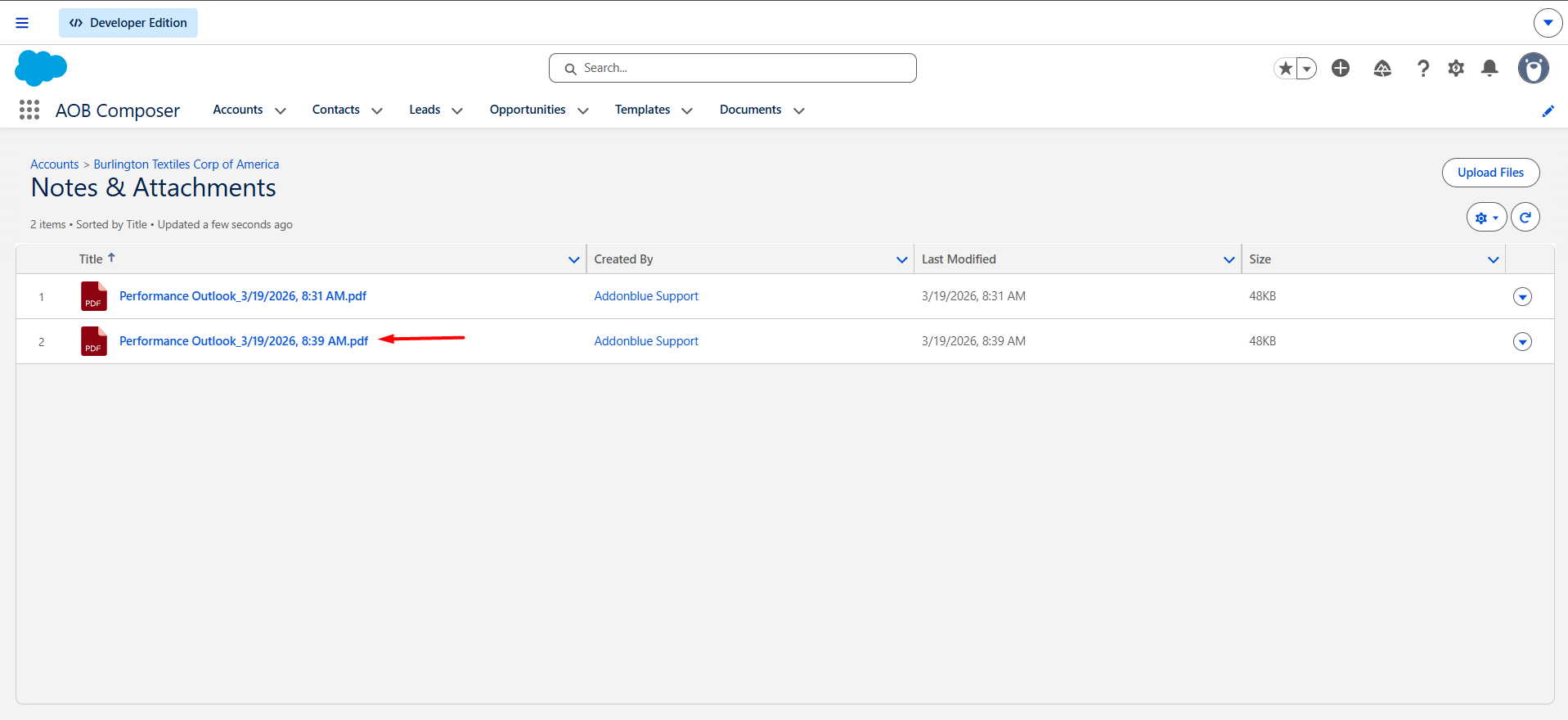Image resolution: width=1568 pixels, height=720 pixels.
Task: Open Size column actions chevron
Action: (1494, 259)
